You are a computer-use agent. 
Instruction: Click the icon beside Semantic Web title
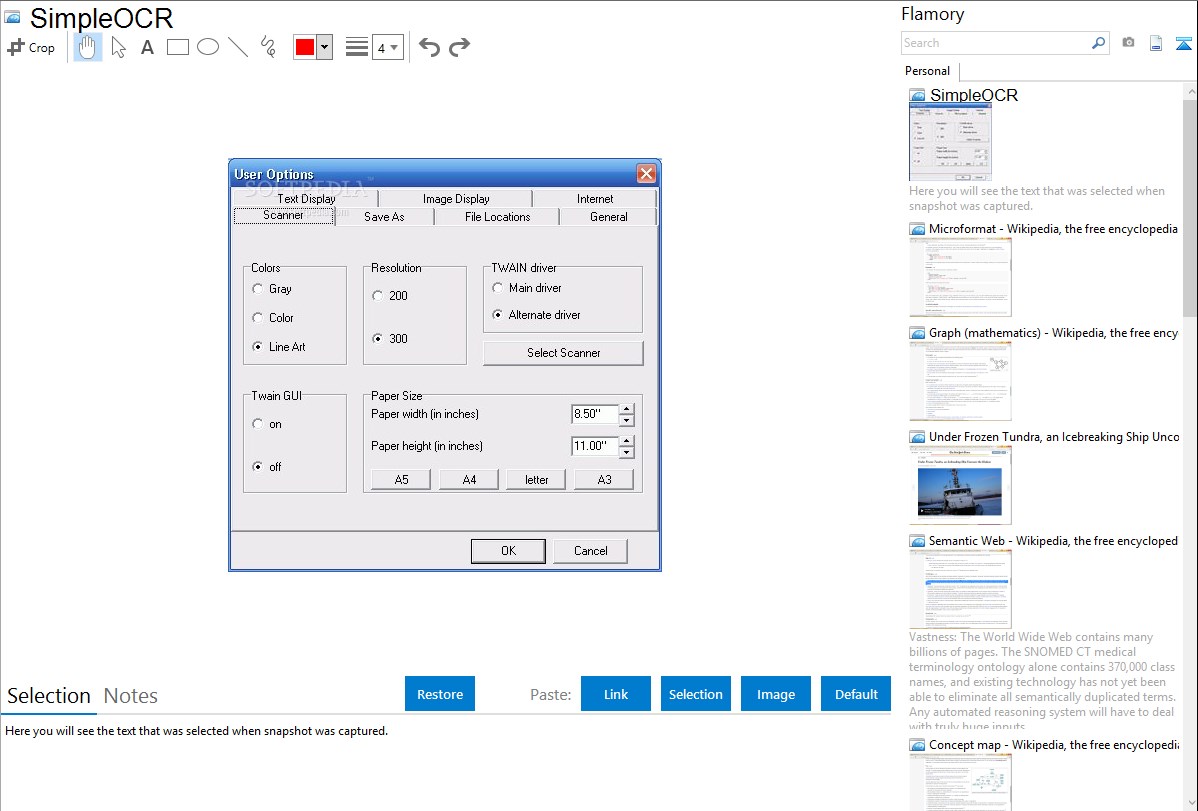coord(917,540)
